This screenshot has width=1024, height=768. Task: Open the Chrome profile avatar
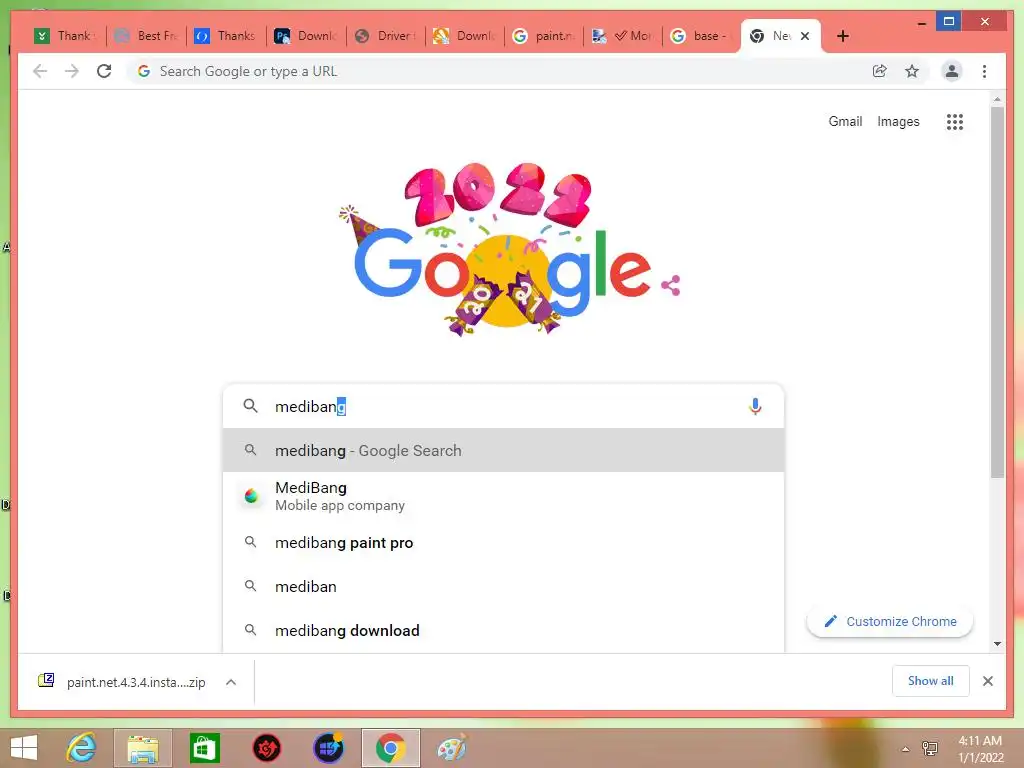click(x=952, y=71)
